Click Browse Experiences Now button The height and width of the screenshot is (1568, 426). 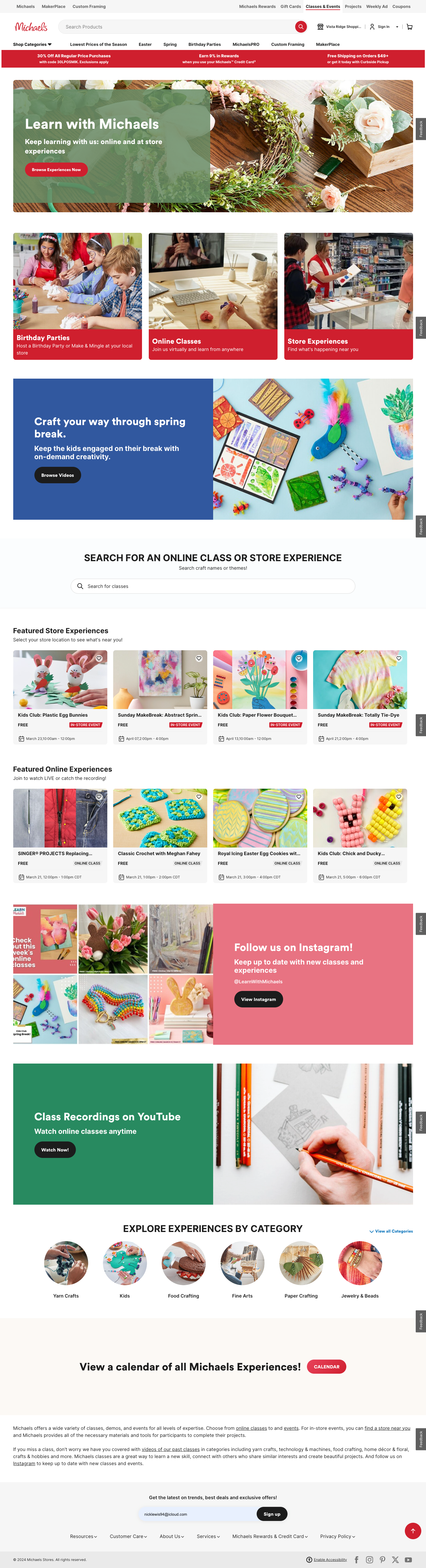(56, 170)
